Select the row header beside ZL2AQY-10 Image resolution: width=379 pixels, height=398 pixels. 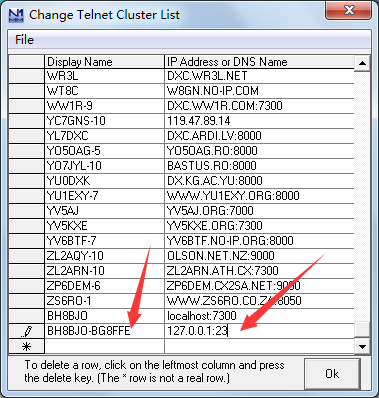26,256
